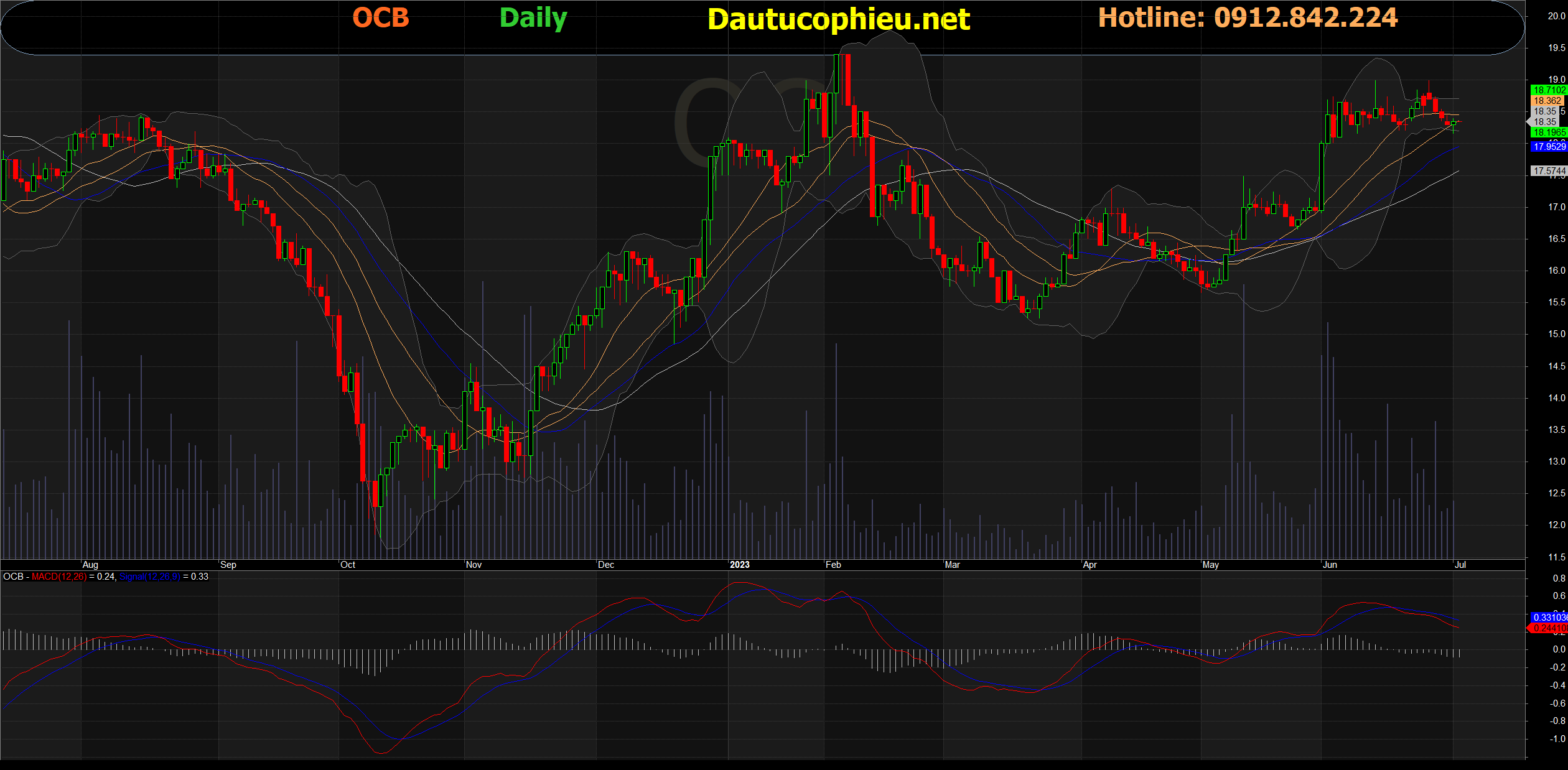The image size is (1568, 770).
Task: Click the Jul marker on time axis
Action: pos(1460,565)
